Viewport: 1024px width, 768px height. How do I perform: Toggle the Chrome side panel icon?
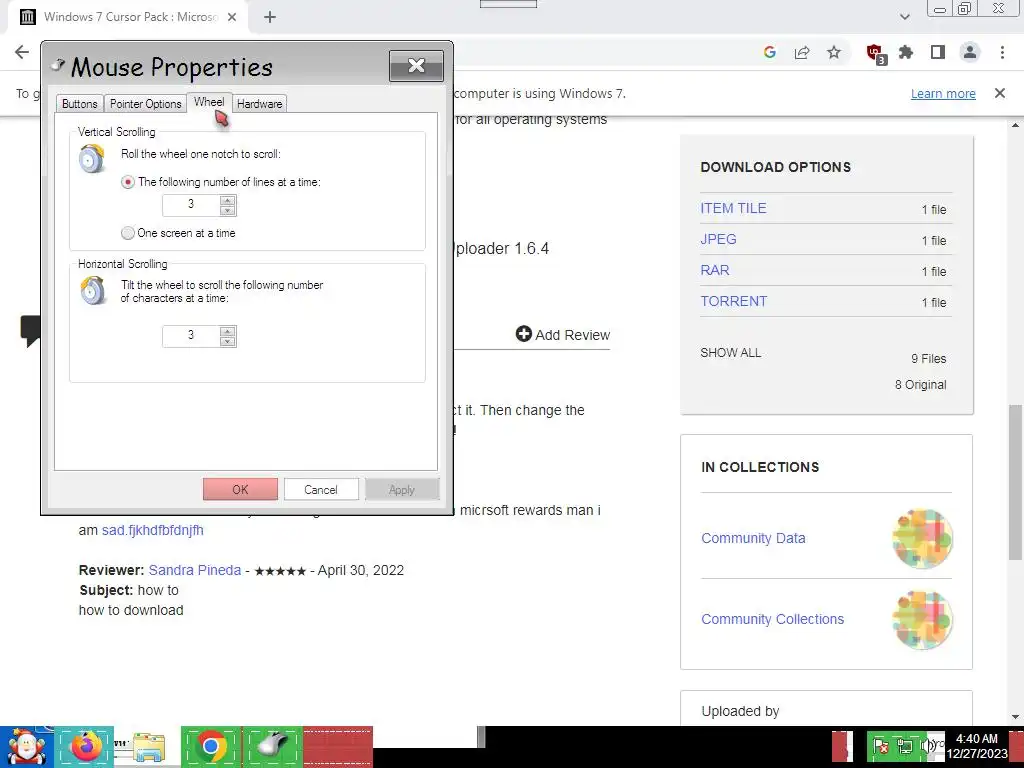pos(938,52)
